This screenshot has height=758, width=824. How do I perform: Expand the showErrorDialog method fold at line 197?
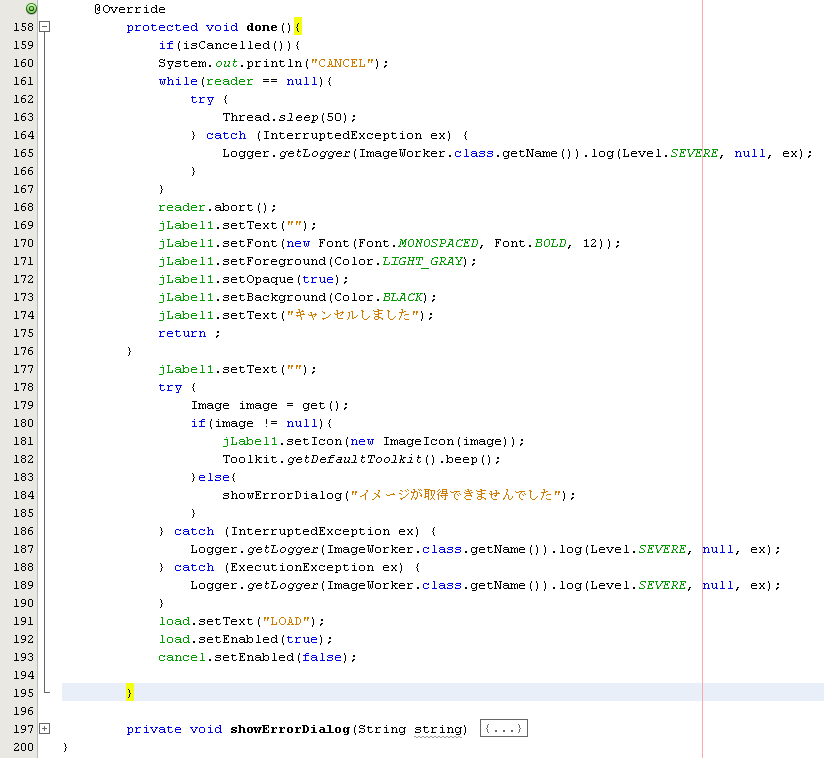point(44,729)
